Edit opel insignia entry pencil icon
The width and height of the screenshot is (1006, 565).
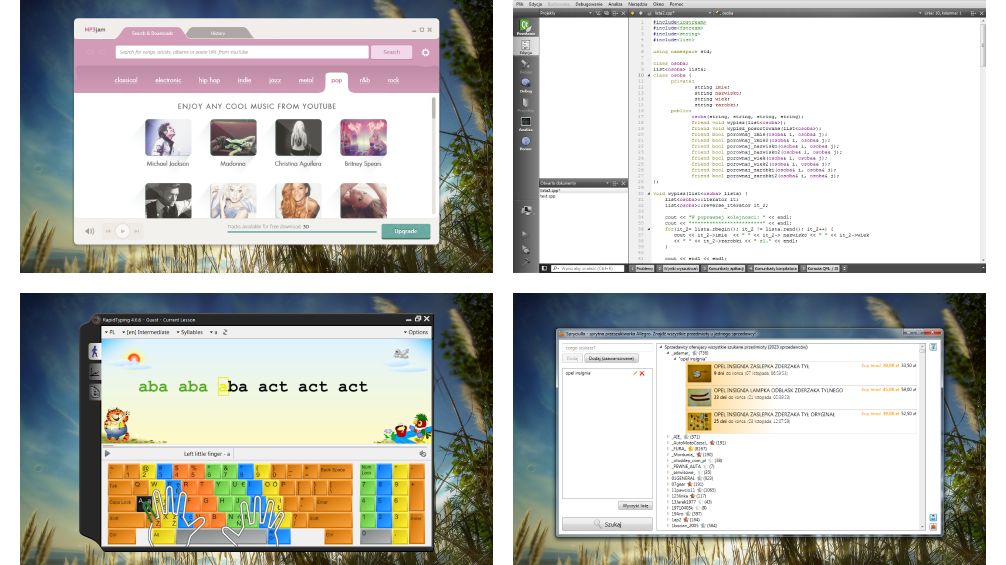[635, 373]
